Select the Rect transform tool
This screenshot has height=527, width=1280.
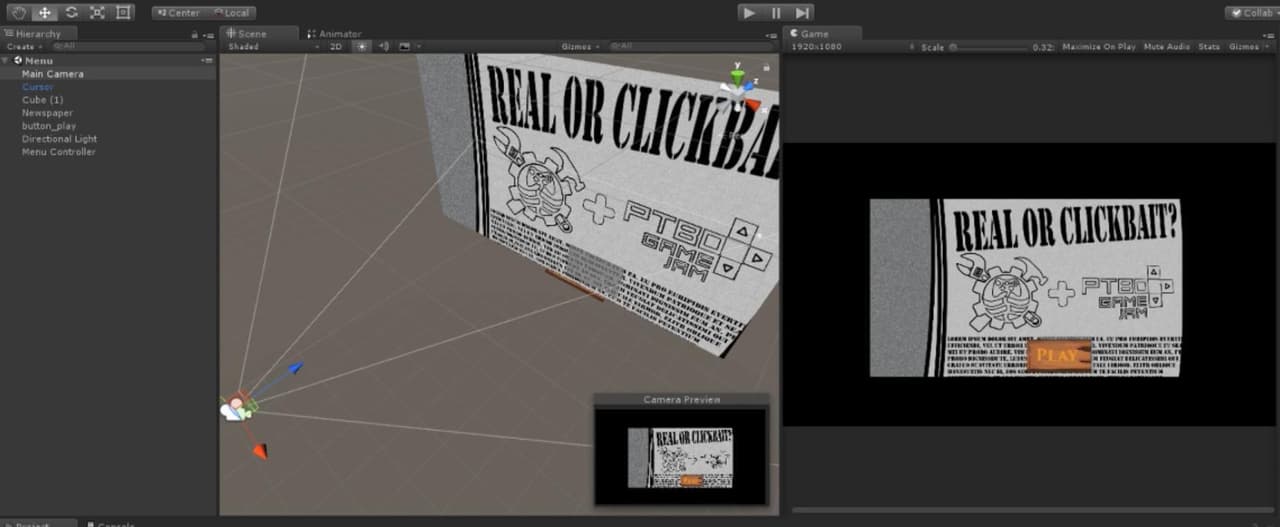coord(123,13)
